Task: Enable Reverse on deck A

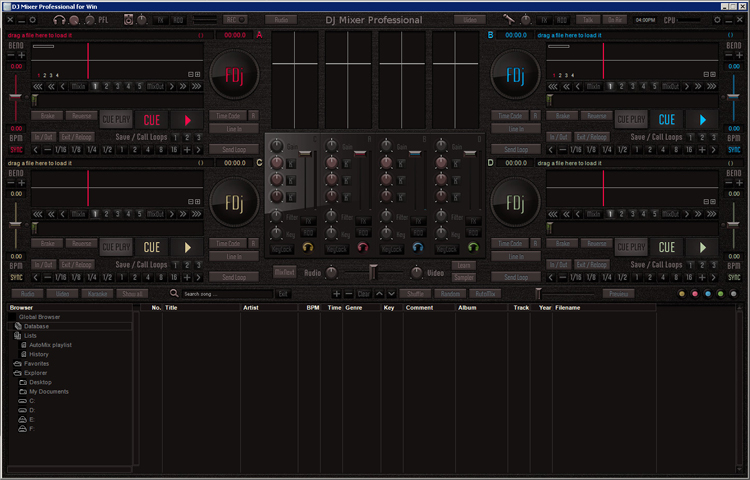Action: (x=82, y=116)
